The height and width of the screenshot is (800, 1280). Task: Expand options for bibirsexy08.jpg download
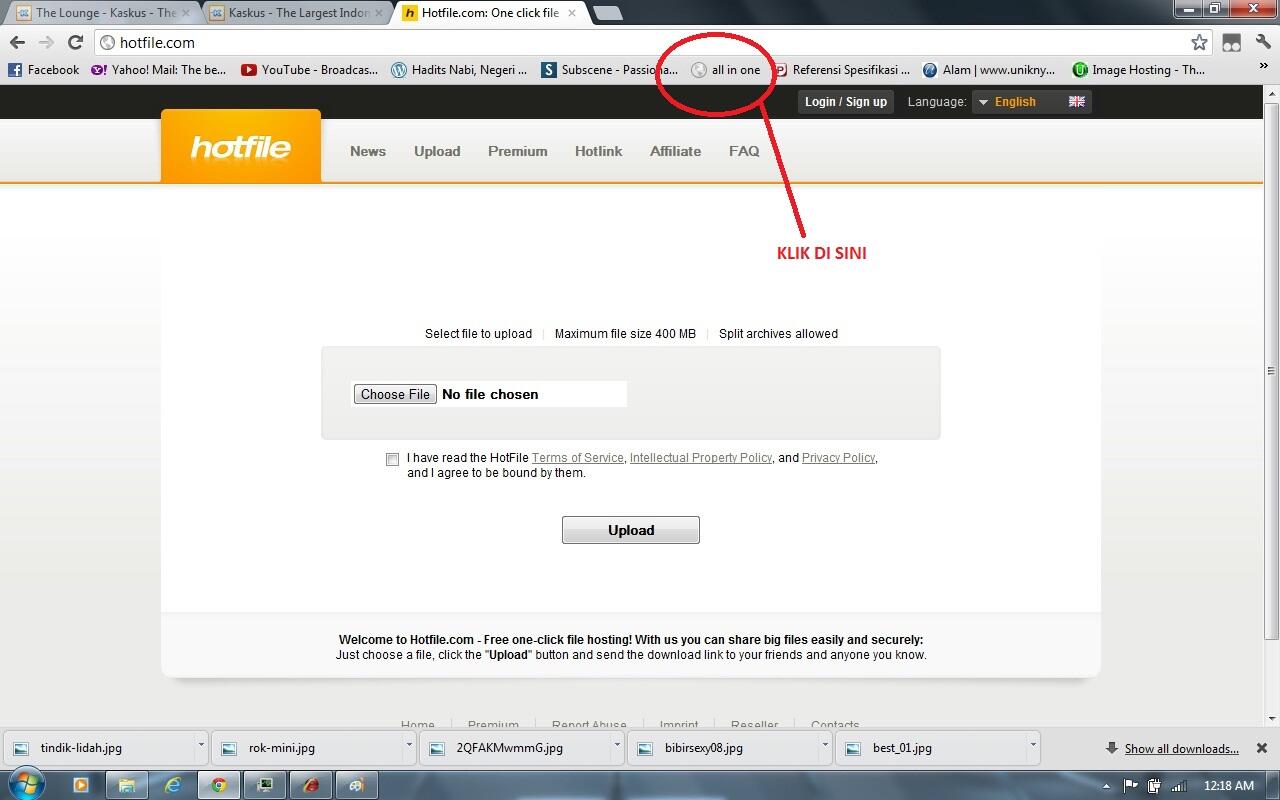point(825,745)
